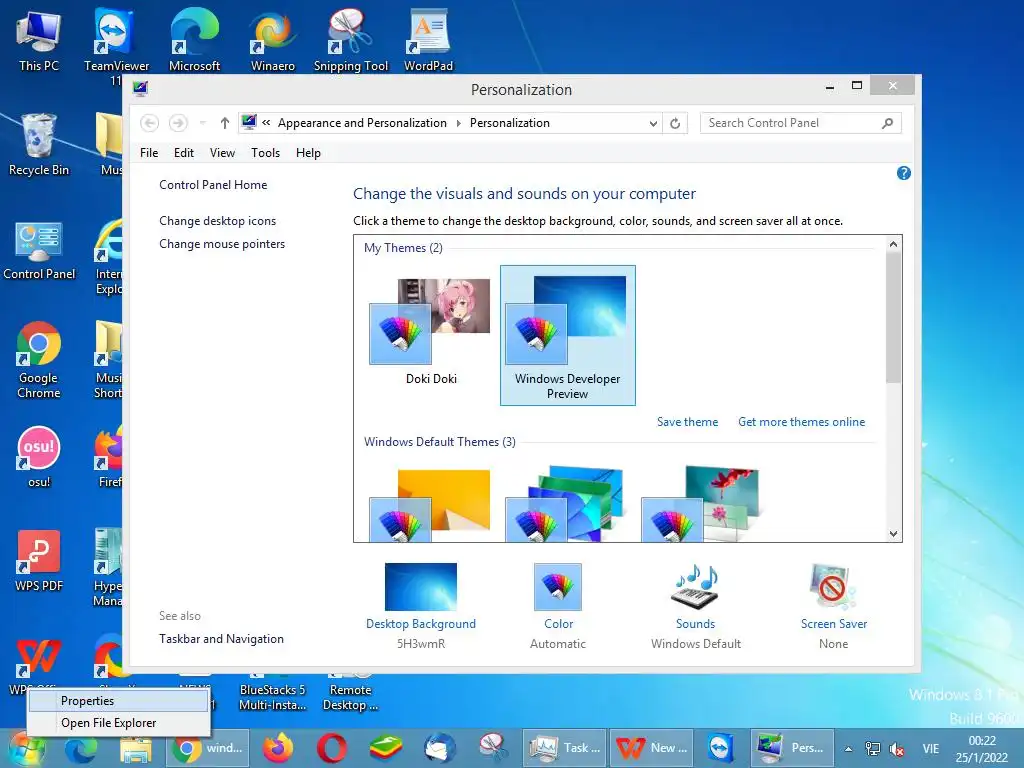Open the This PC desktop icon
The width and height of the screenshot is (1024, 768).
tap(39, 41)
